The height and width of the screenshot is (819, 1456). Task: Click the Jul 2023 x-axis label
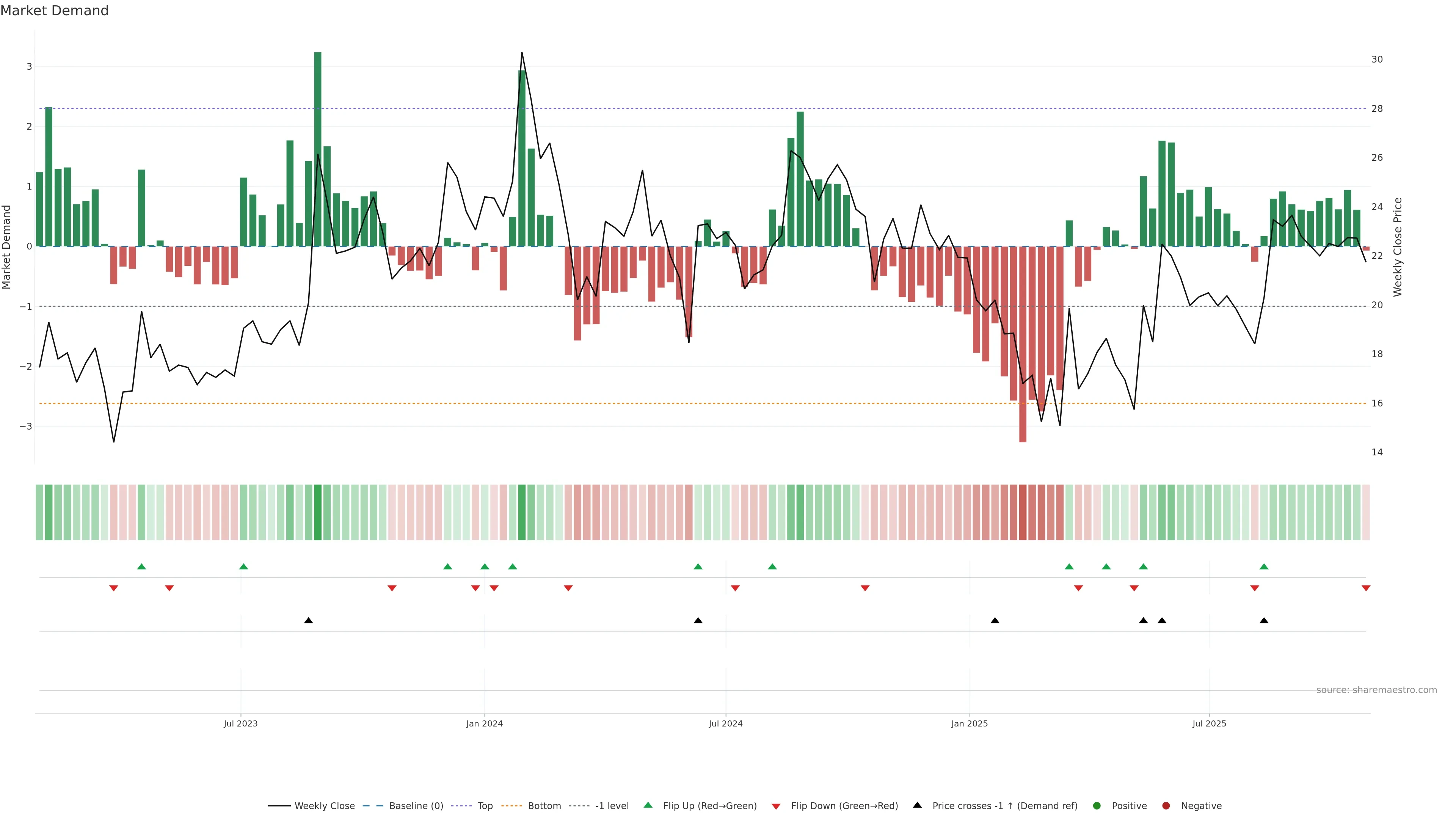240,724
